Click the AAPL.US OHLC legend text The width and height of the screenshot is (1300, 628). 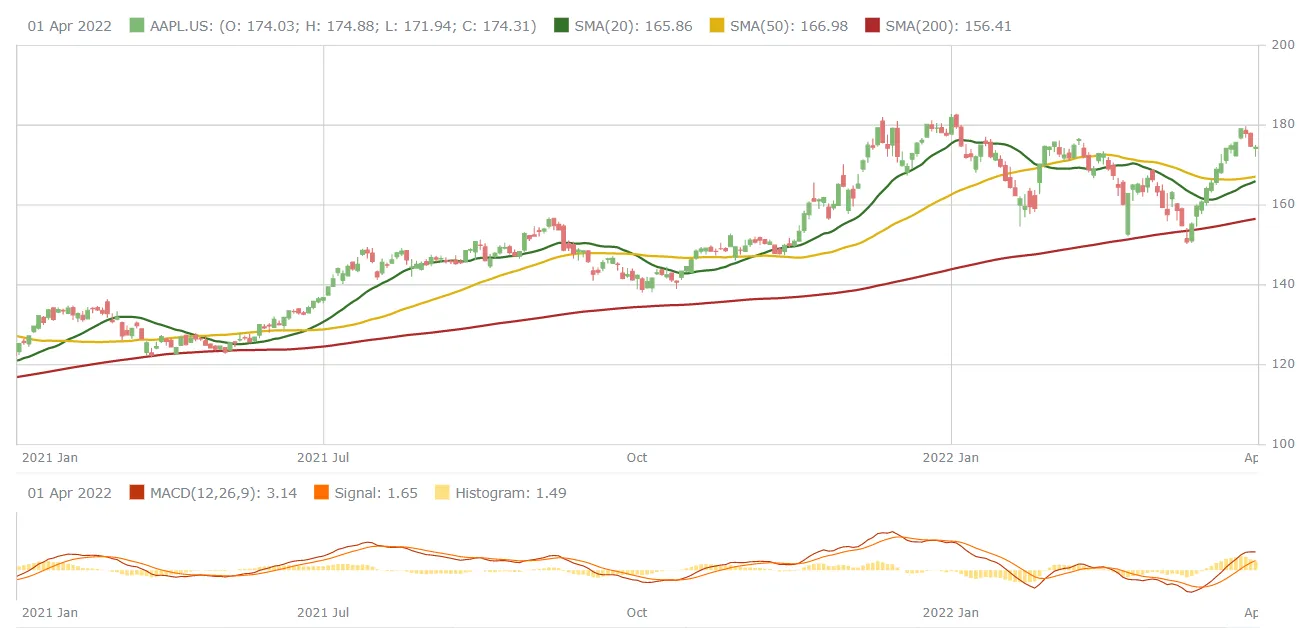[x=343, y=26]
